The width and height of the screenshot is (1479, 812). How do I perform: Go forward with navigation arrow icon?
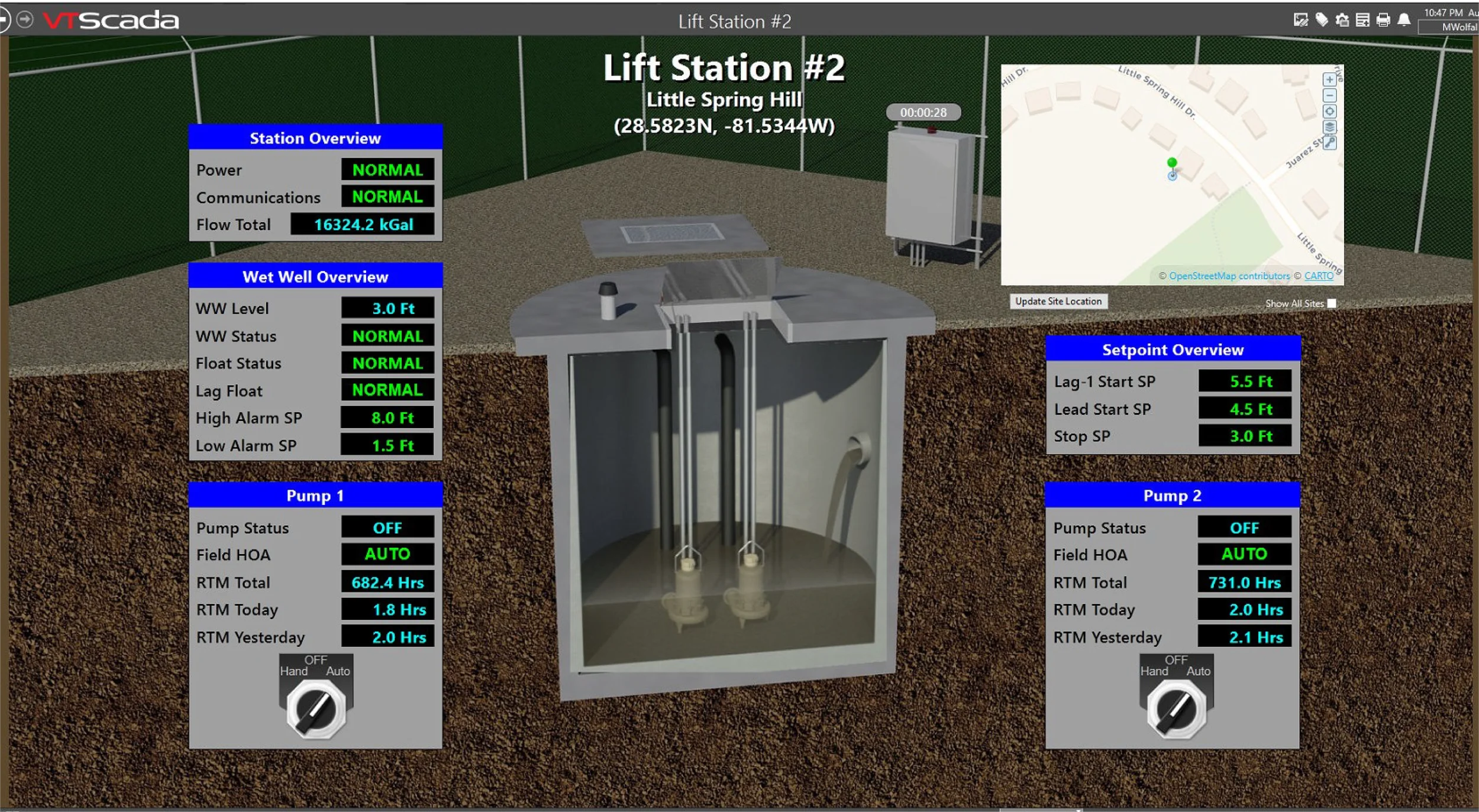(25, 20)
